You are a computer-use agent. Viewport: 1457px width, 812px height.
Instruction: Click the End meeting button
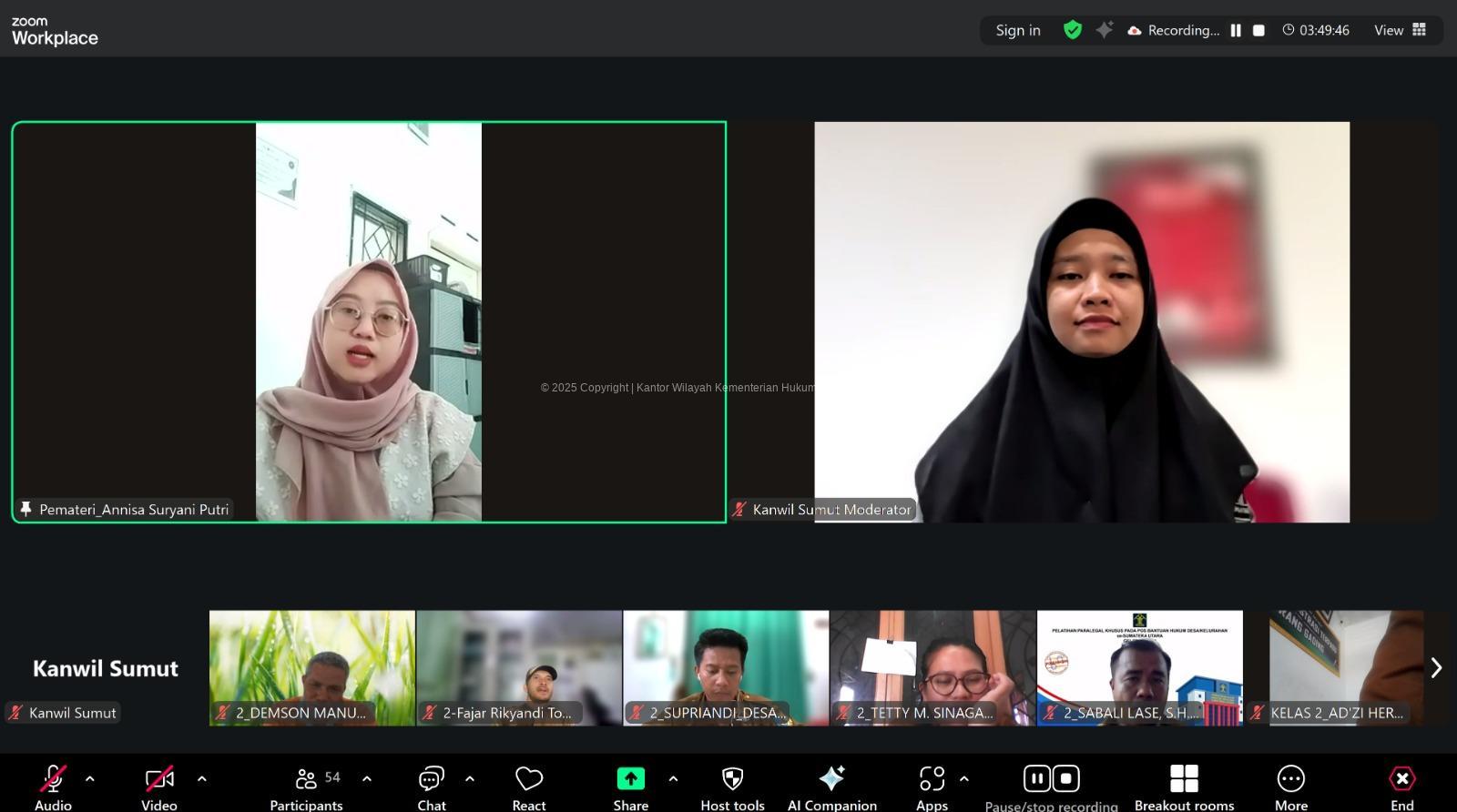tap(1401, 779)
